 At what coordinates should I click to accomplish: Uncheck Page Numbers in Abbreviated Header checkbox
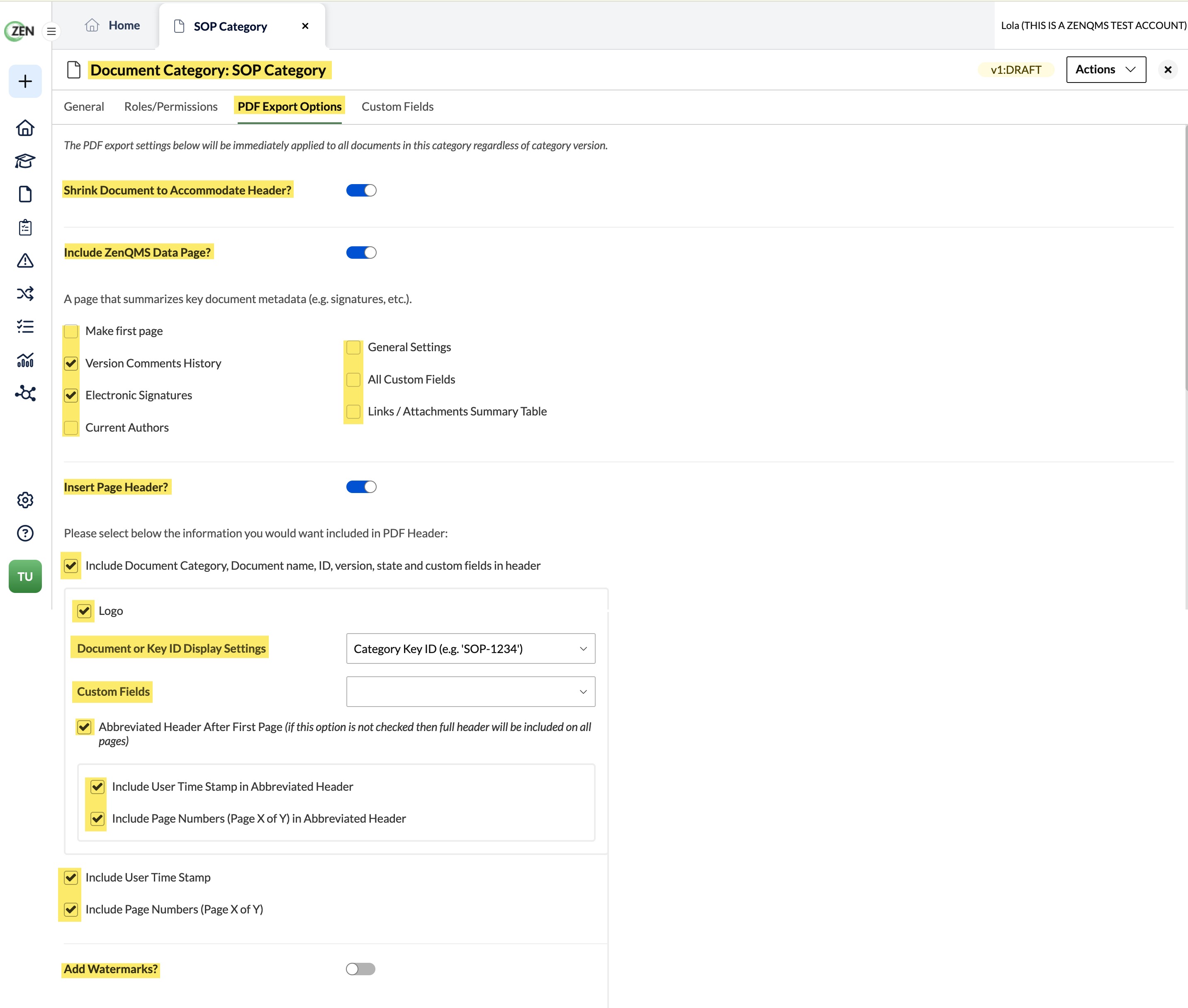tap(98, 819)
